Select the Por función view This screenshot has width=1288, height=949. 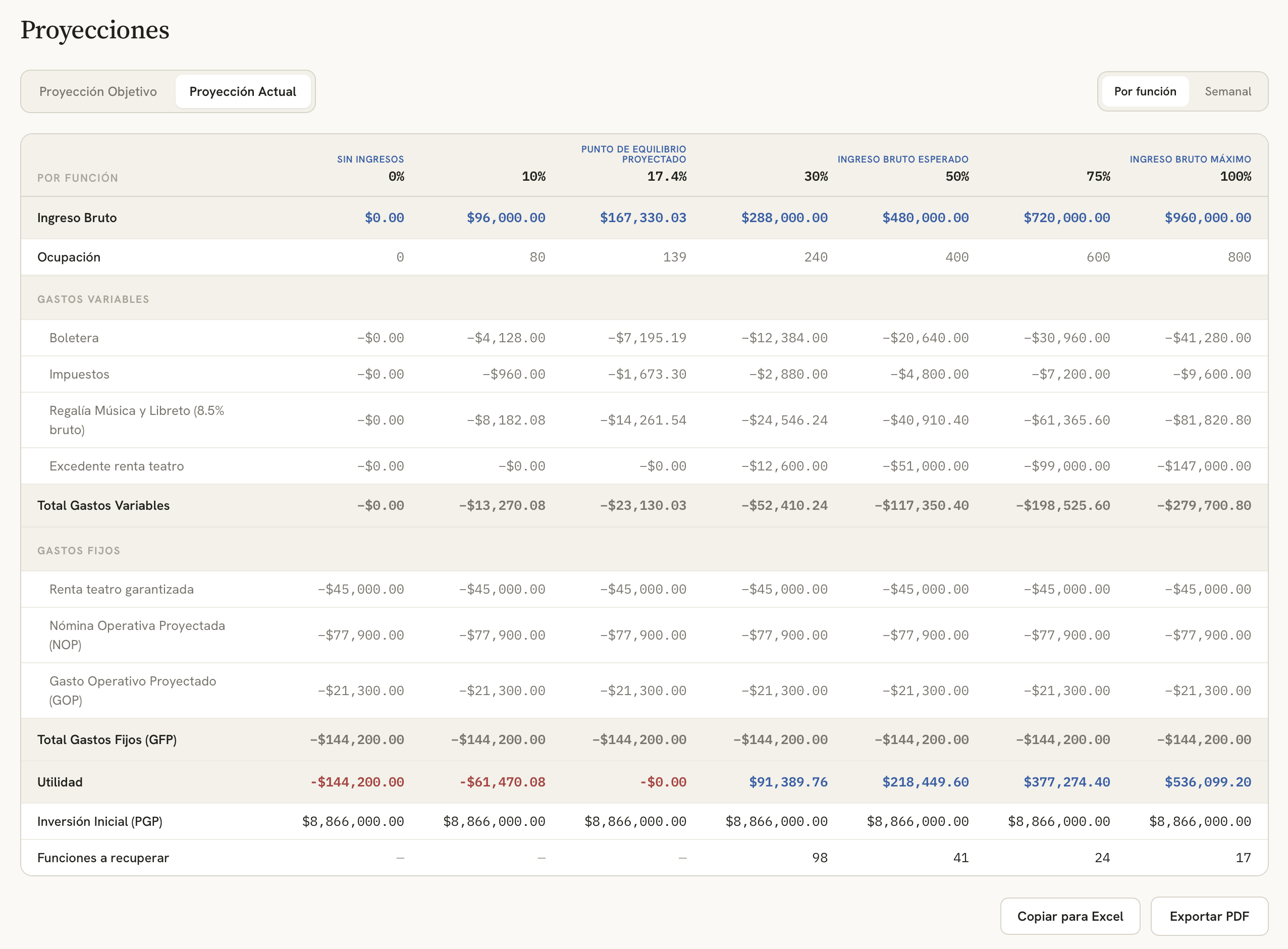[x=1145, y=91]
